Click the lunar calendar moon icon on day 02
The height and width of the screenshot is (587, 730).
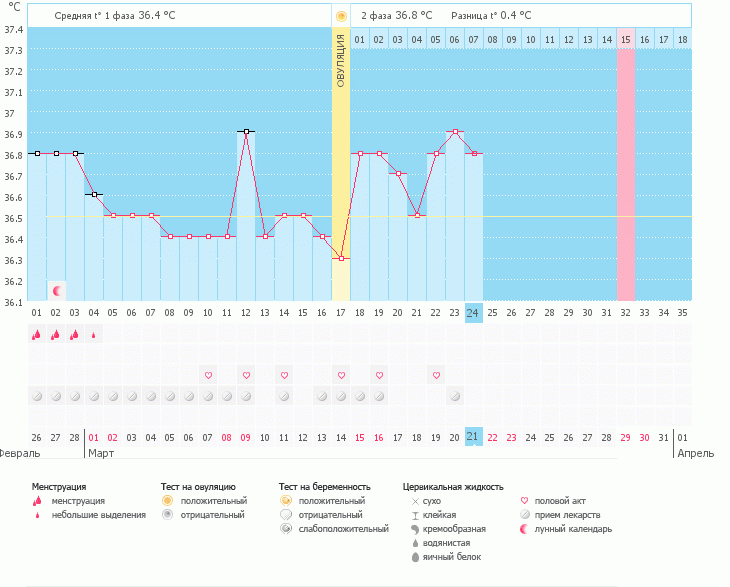56,291
